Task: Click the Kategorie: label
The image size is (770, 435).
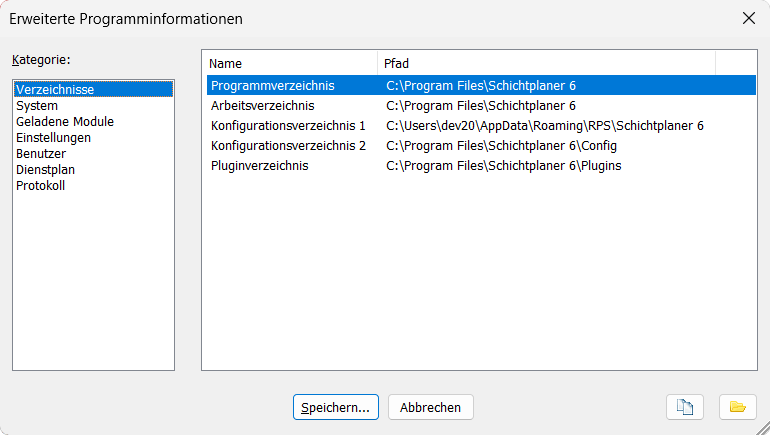Action: 41,60
